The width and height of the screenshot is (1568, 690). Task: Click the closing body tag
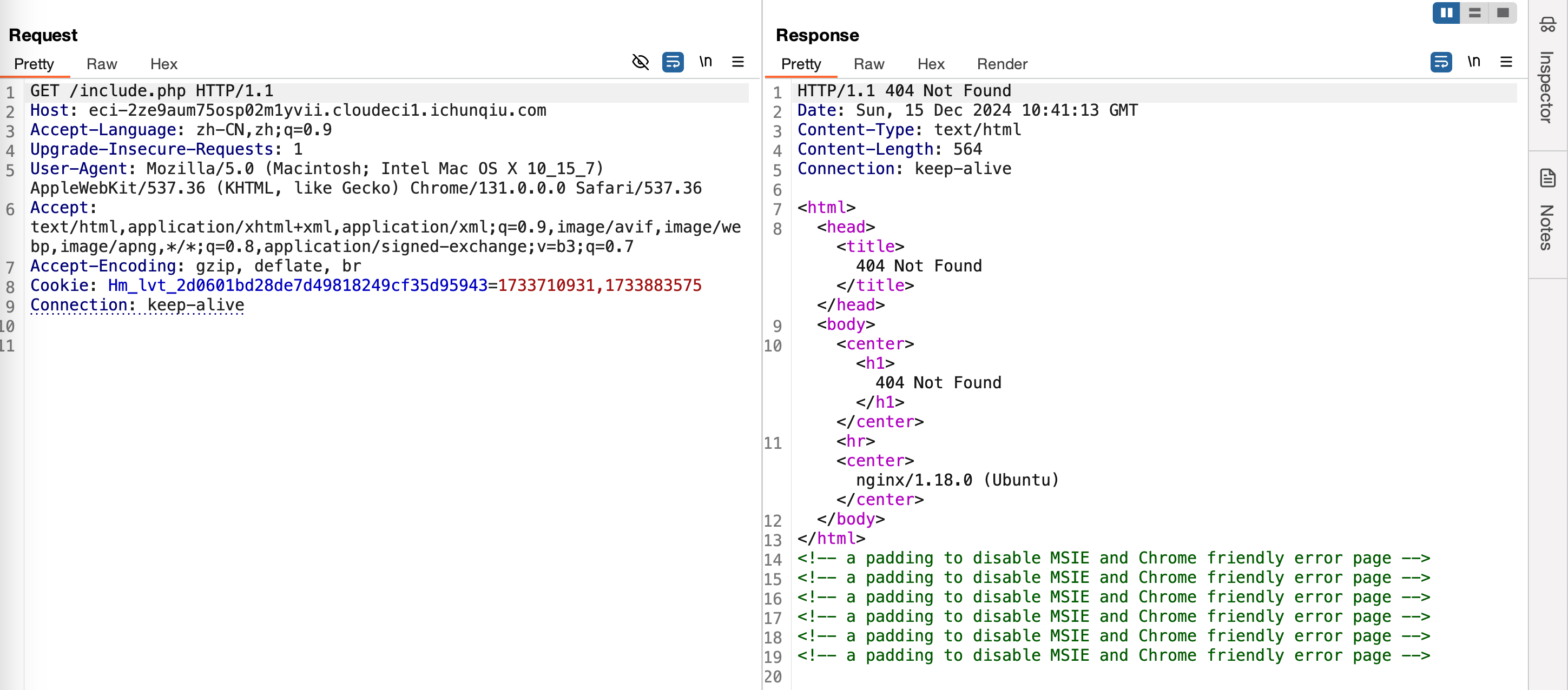point(851,520)
